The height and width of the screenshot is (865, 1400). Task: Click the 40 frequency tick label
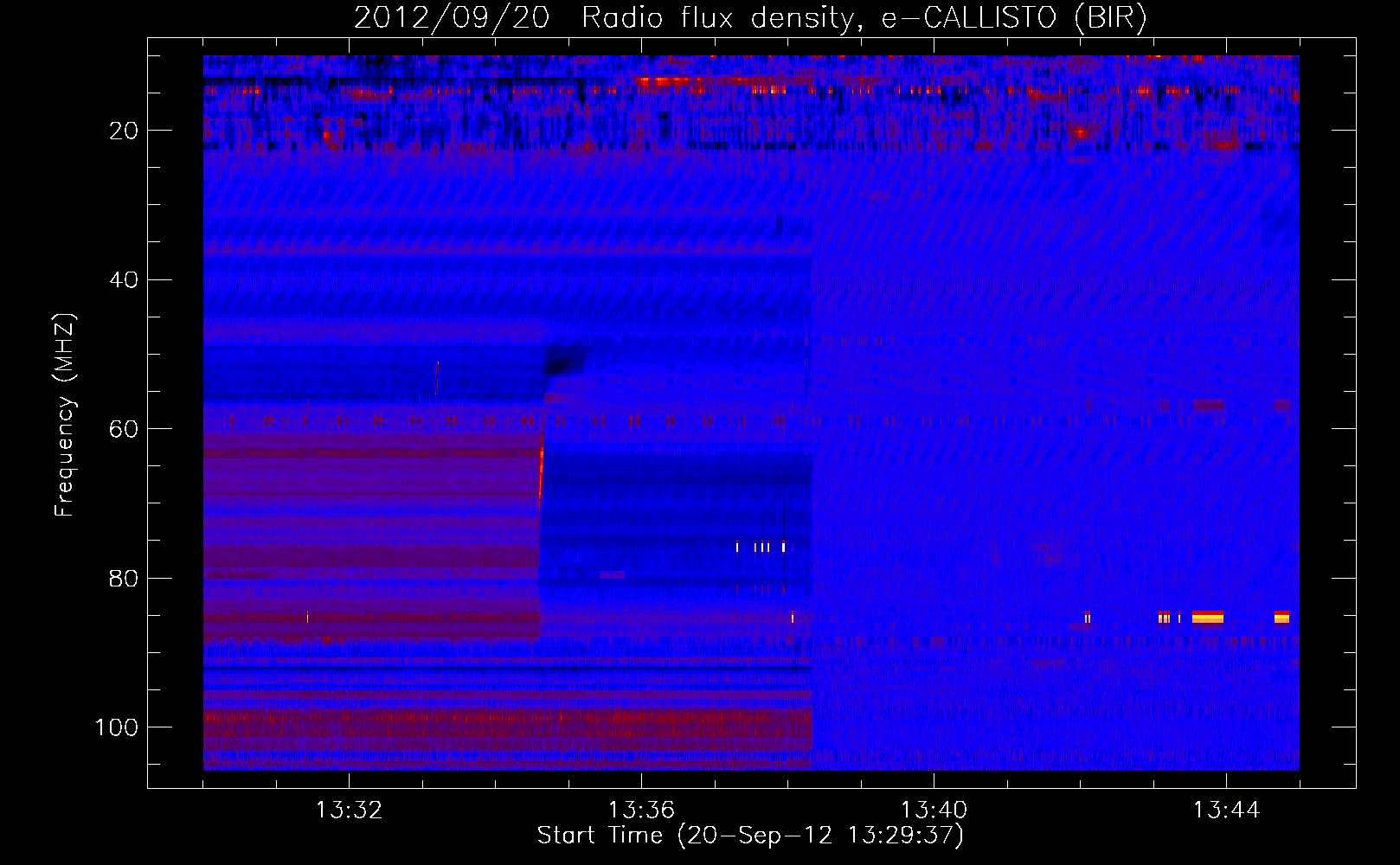pyautogui.click(x=124, y=280)
